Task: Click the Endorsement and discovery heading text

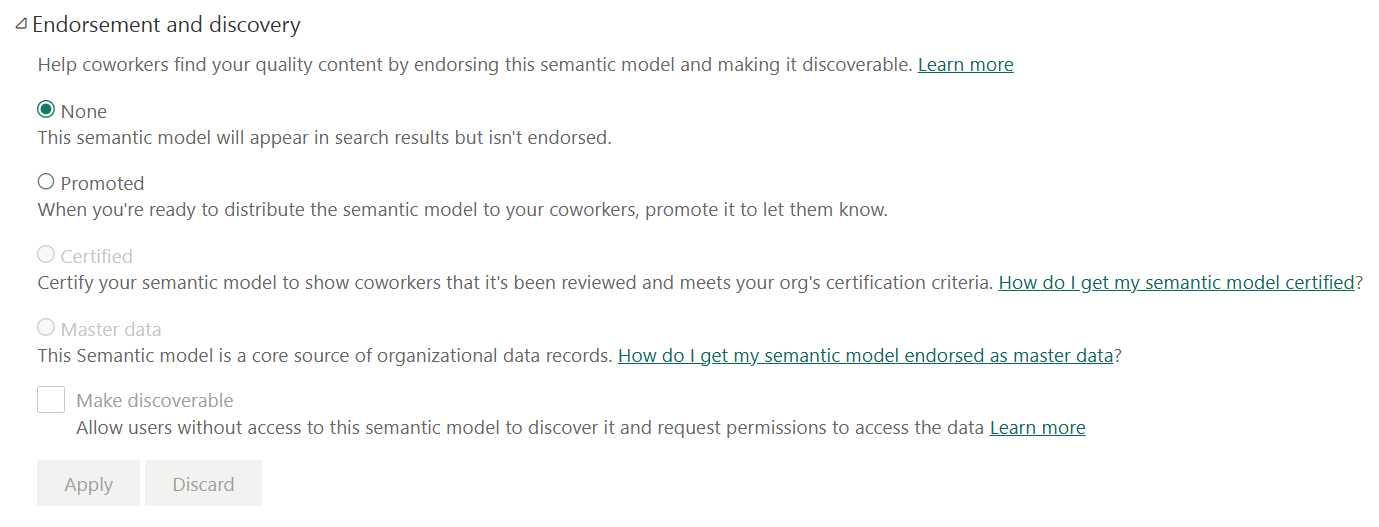Action: (x=166, y=25)
